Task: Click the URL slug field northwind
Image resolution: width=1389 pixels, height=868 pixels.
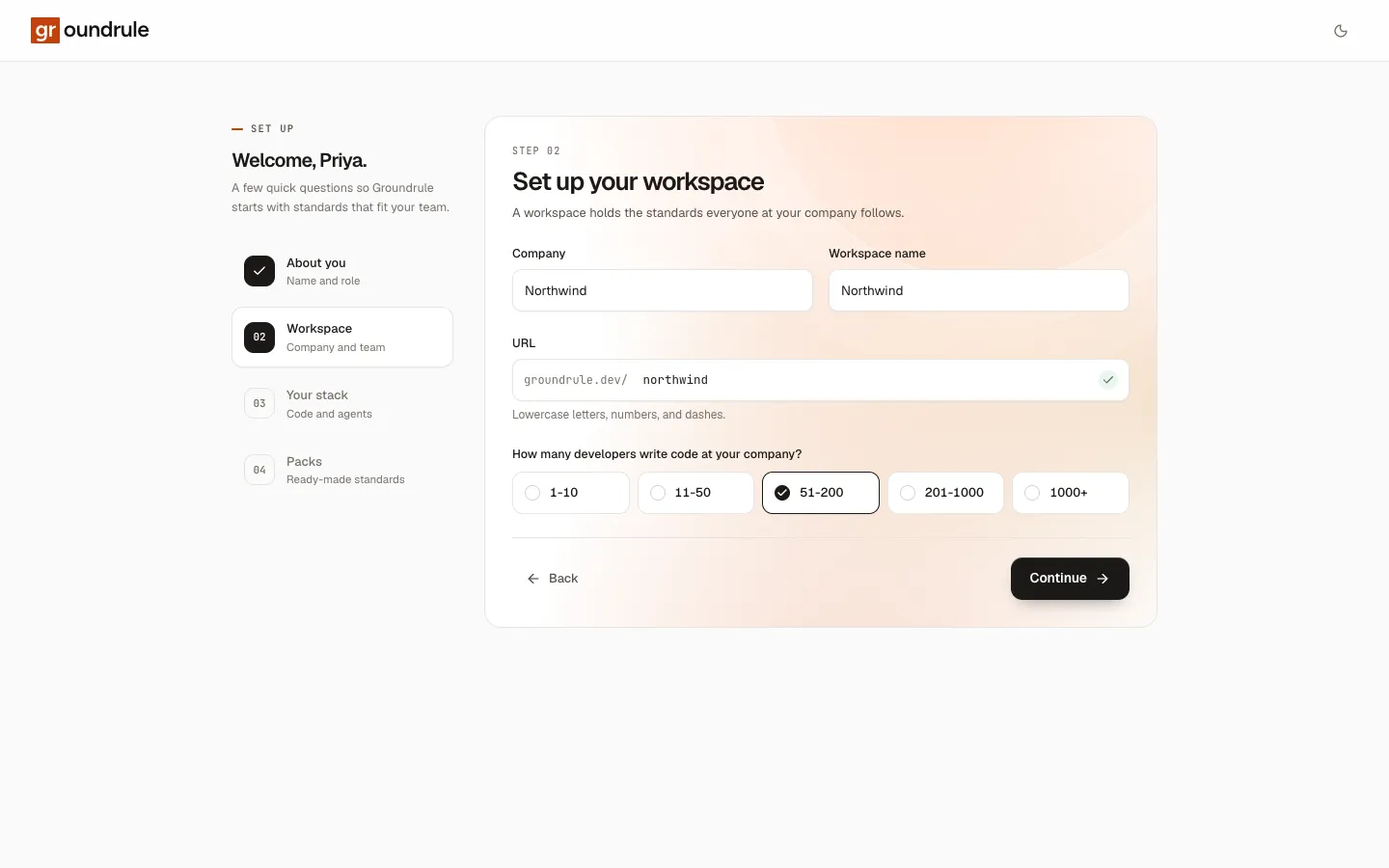Action: [863, 380]
